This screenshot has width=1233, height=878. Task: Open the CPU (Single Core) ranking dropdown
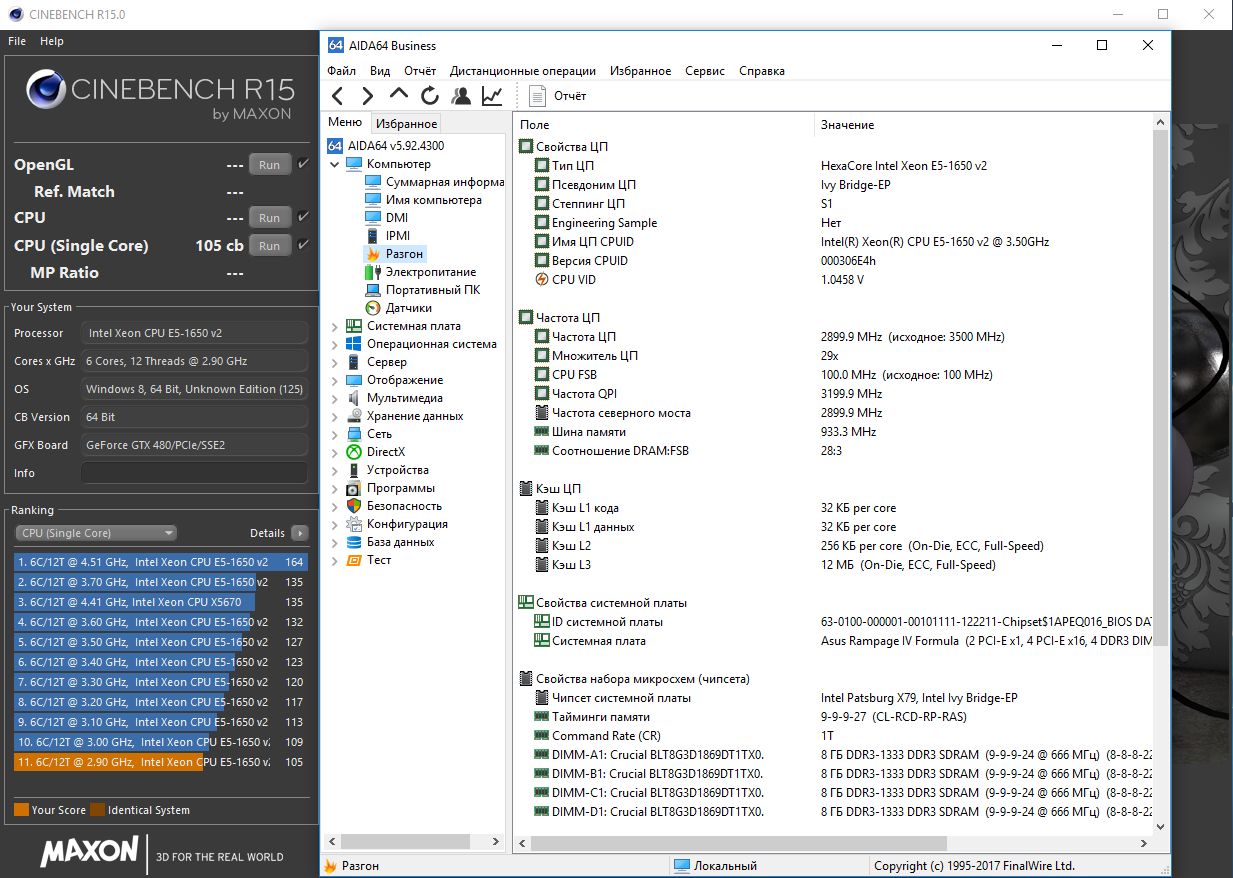click(96, 533)
